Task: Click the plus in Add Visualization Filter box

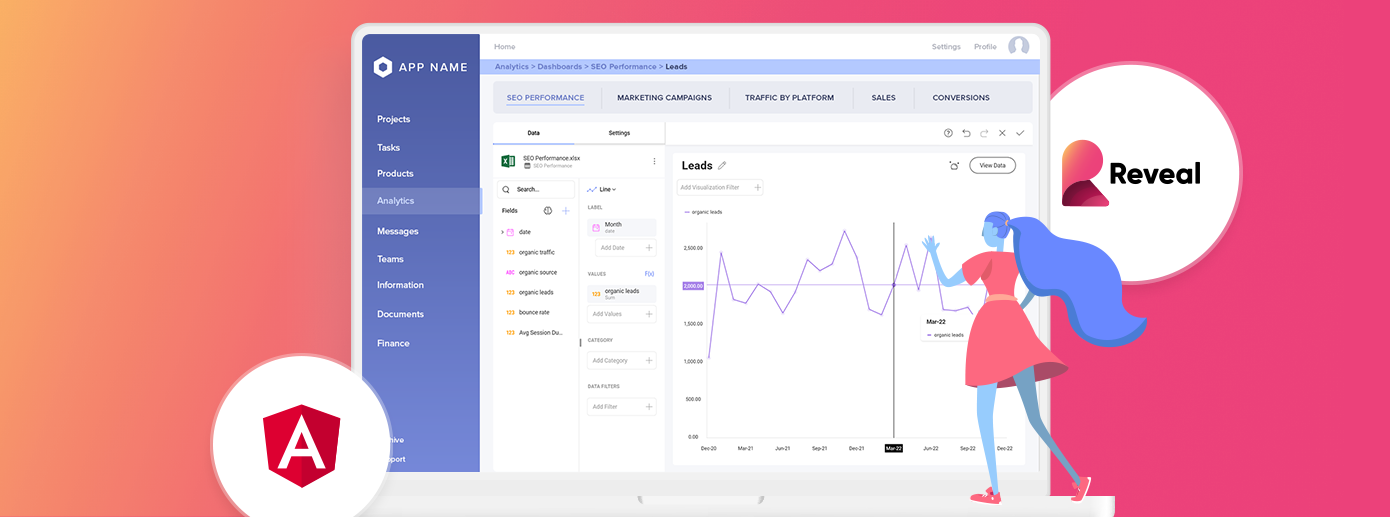Action: [x=757, y=187]
